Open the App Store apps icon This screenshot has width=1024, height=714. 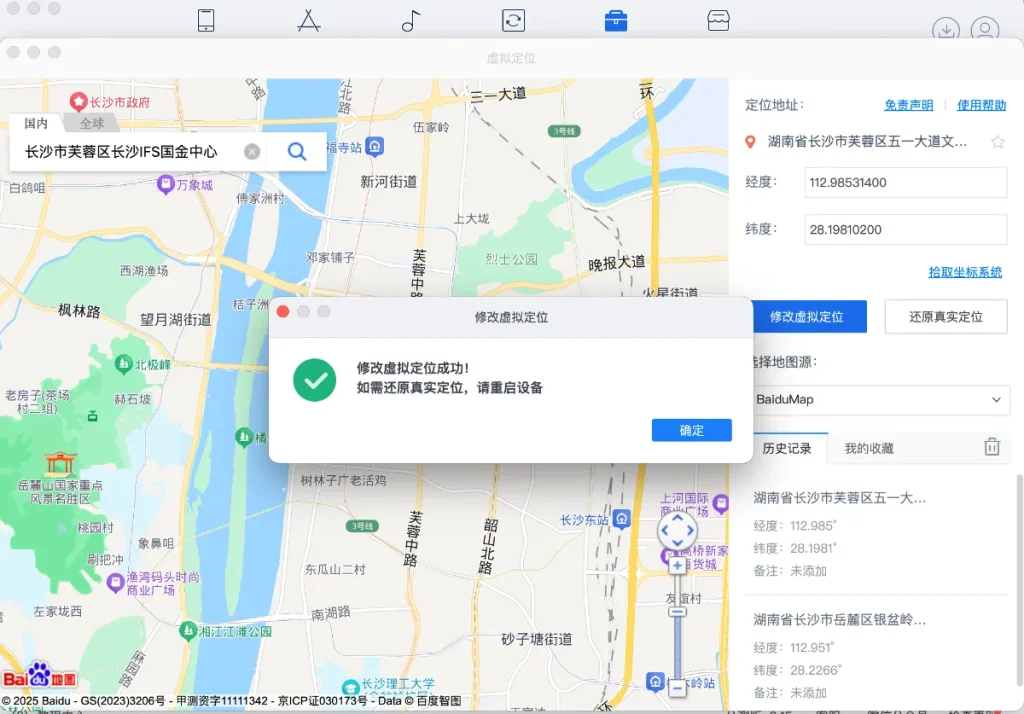click(x=308, y=20)
